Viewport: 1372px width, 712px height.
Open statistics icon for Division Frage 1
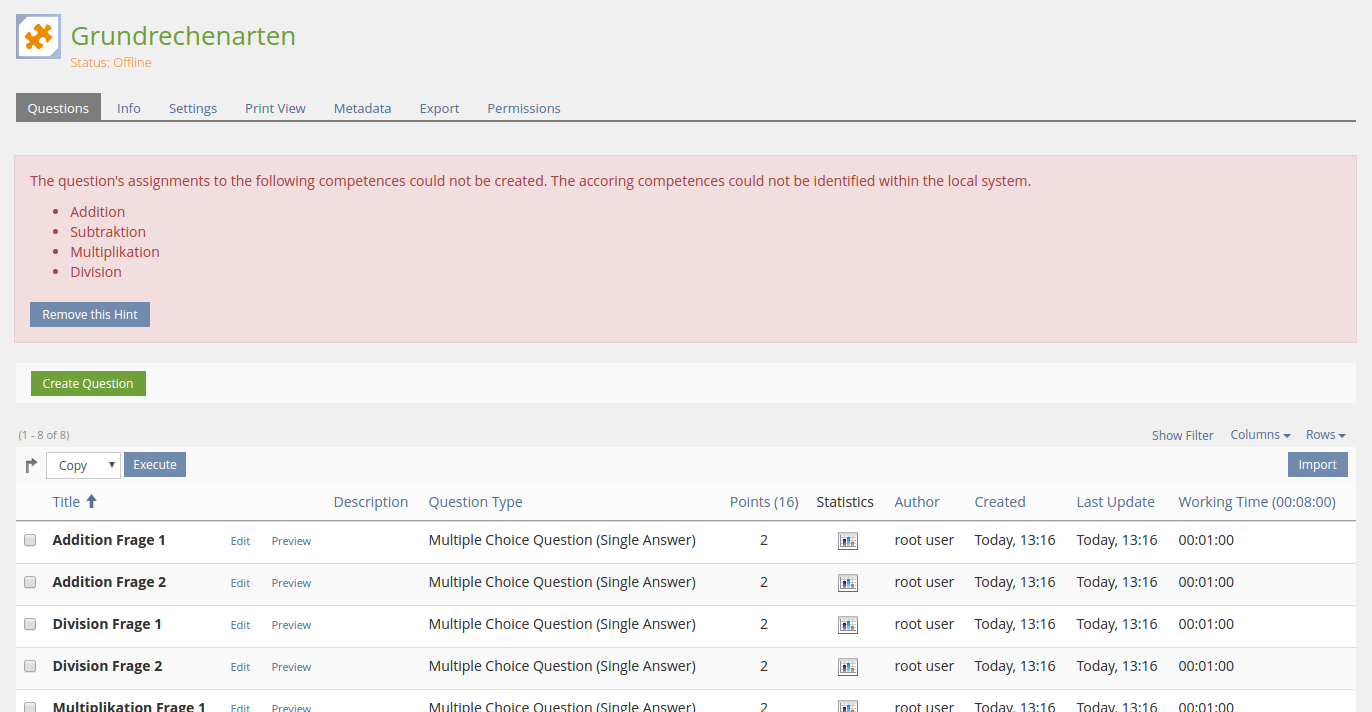tap(847, 625)
